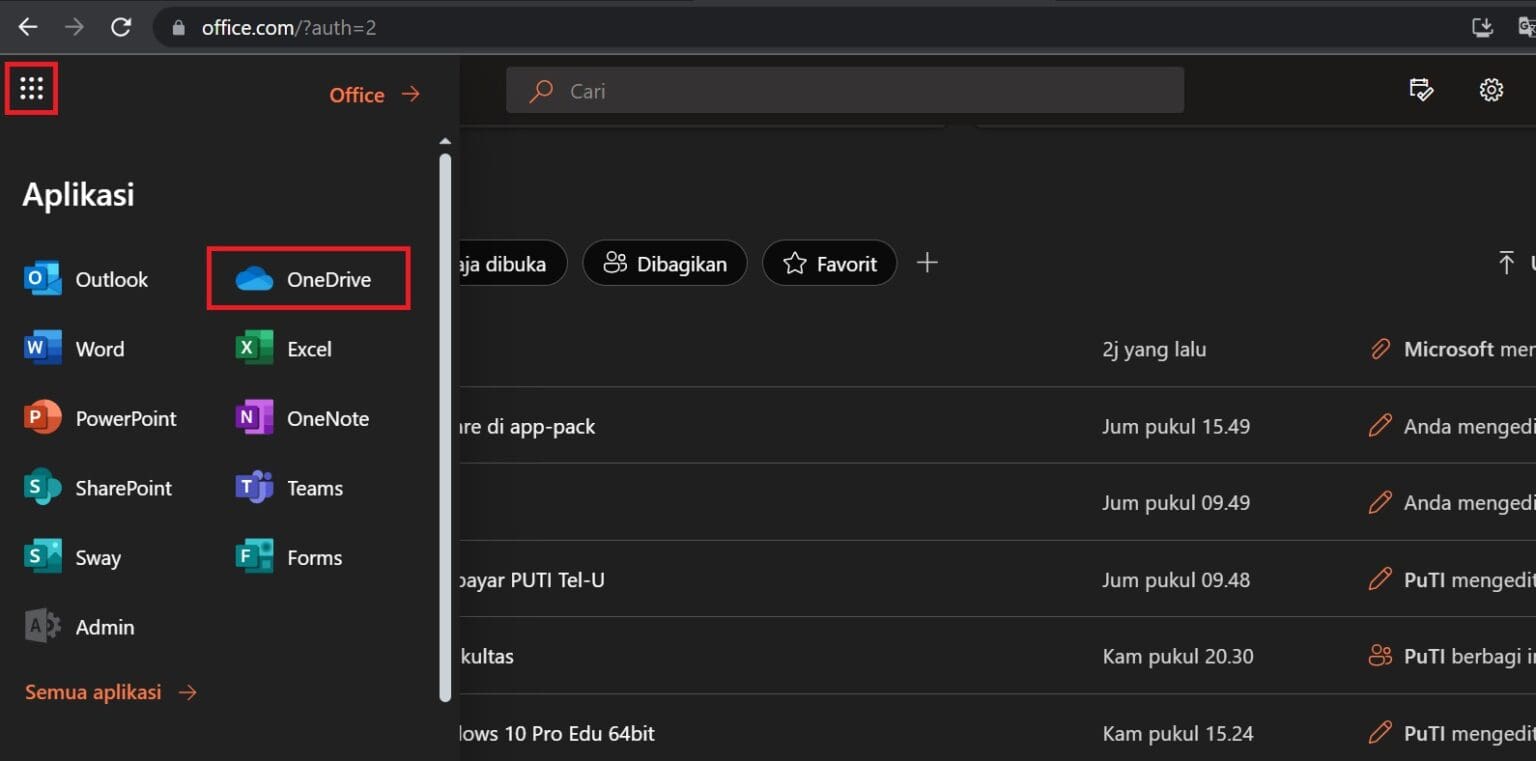The height and width of the screenshot is (761, 1536).
Task: Launch SharePoint from the apps panel
Action: pyautogui.click(x=98, y=488)
